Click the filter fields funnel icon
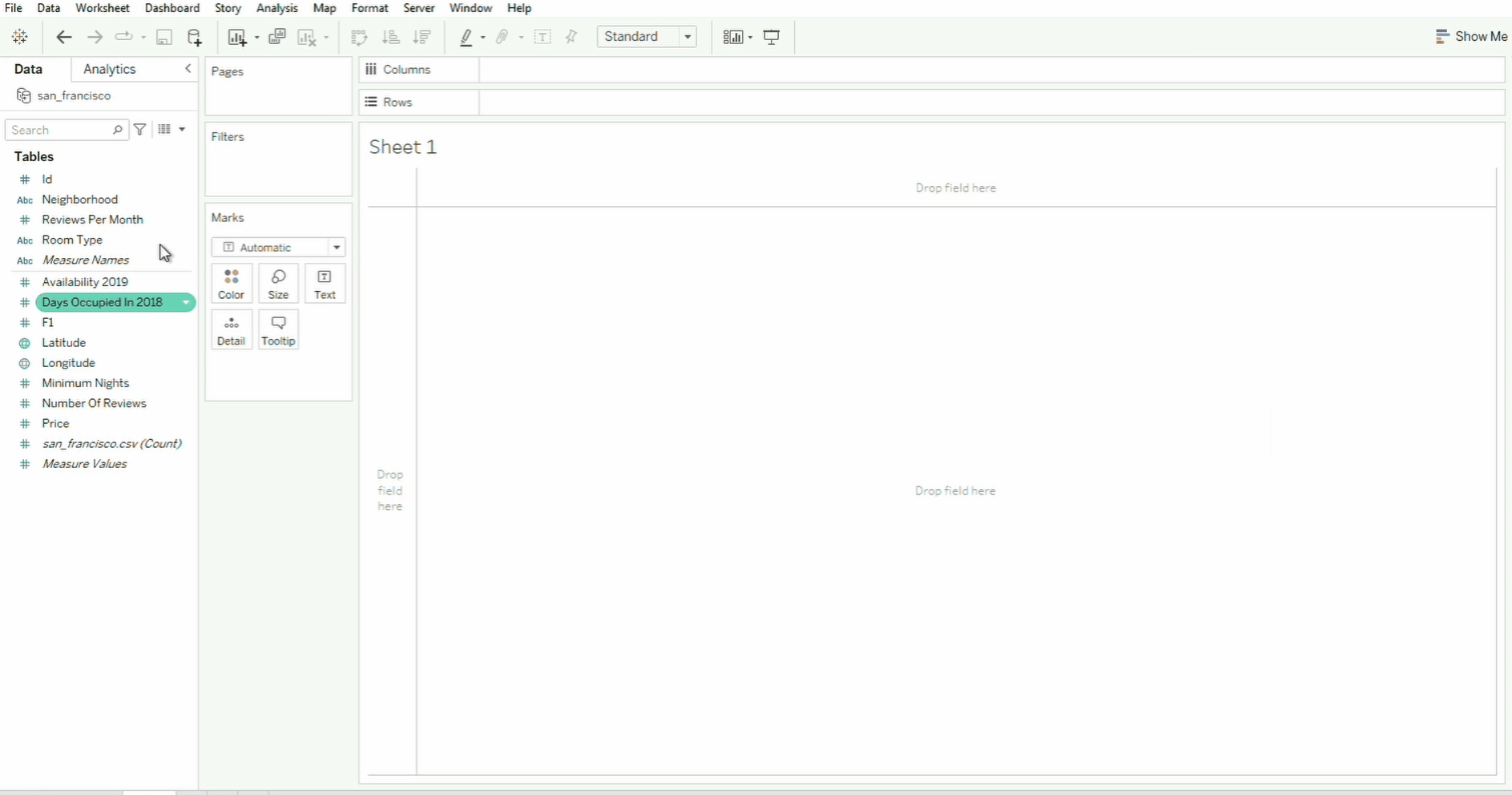Image resolution: width=1512 pixels, height=795 pixels. pos(140,129)
